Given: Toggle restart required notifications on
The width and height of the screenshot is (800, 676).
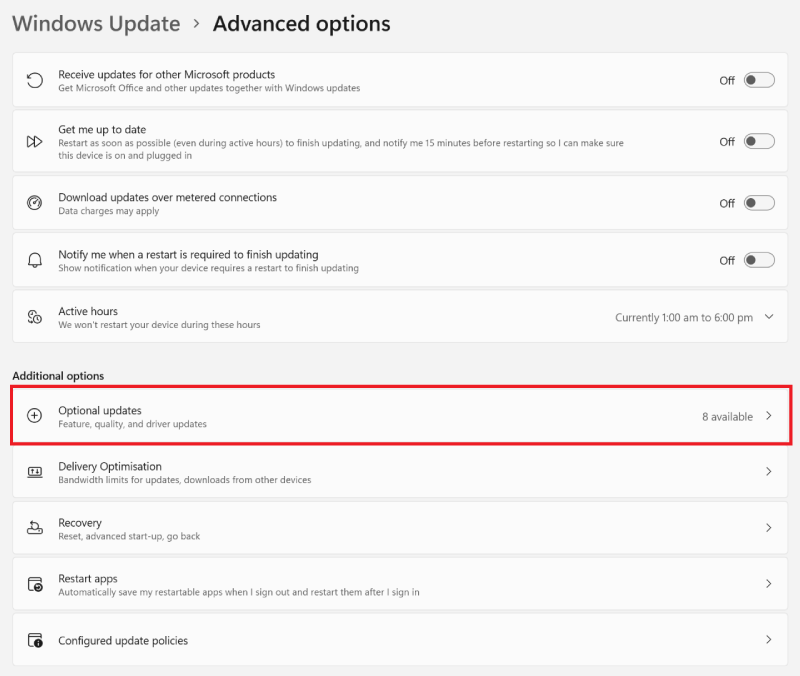Looking at the screenshot, I should (758, 259).
